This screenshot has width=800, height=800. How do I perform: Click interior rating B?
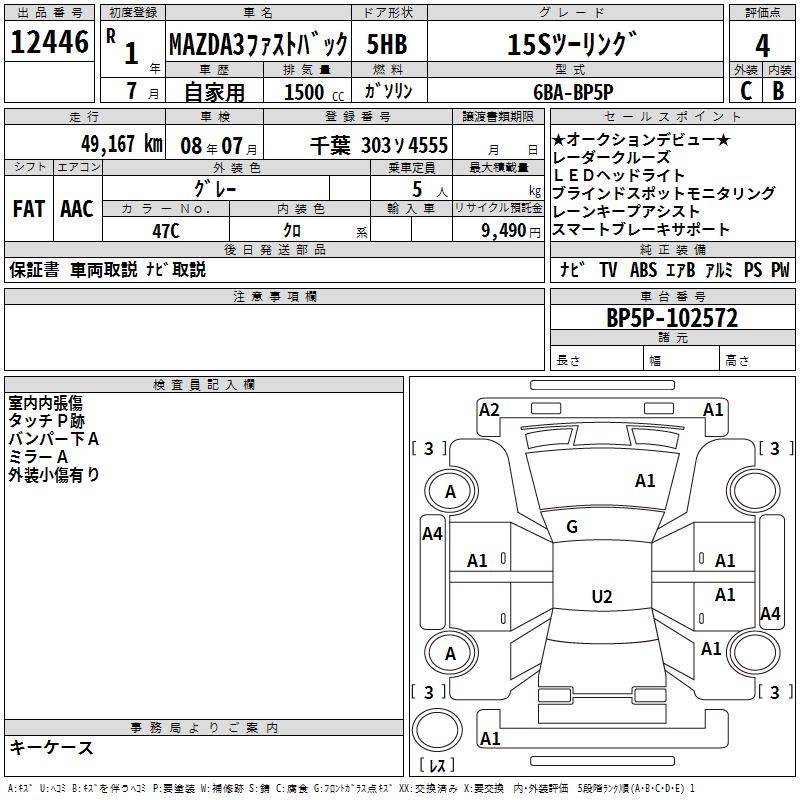click(778, 91)
